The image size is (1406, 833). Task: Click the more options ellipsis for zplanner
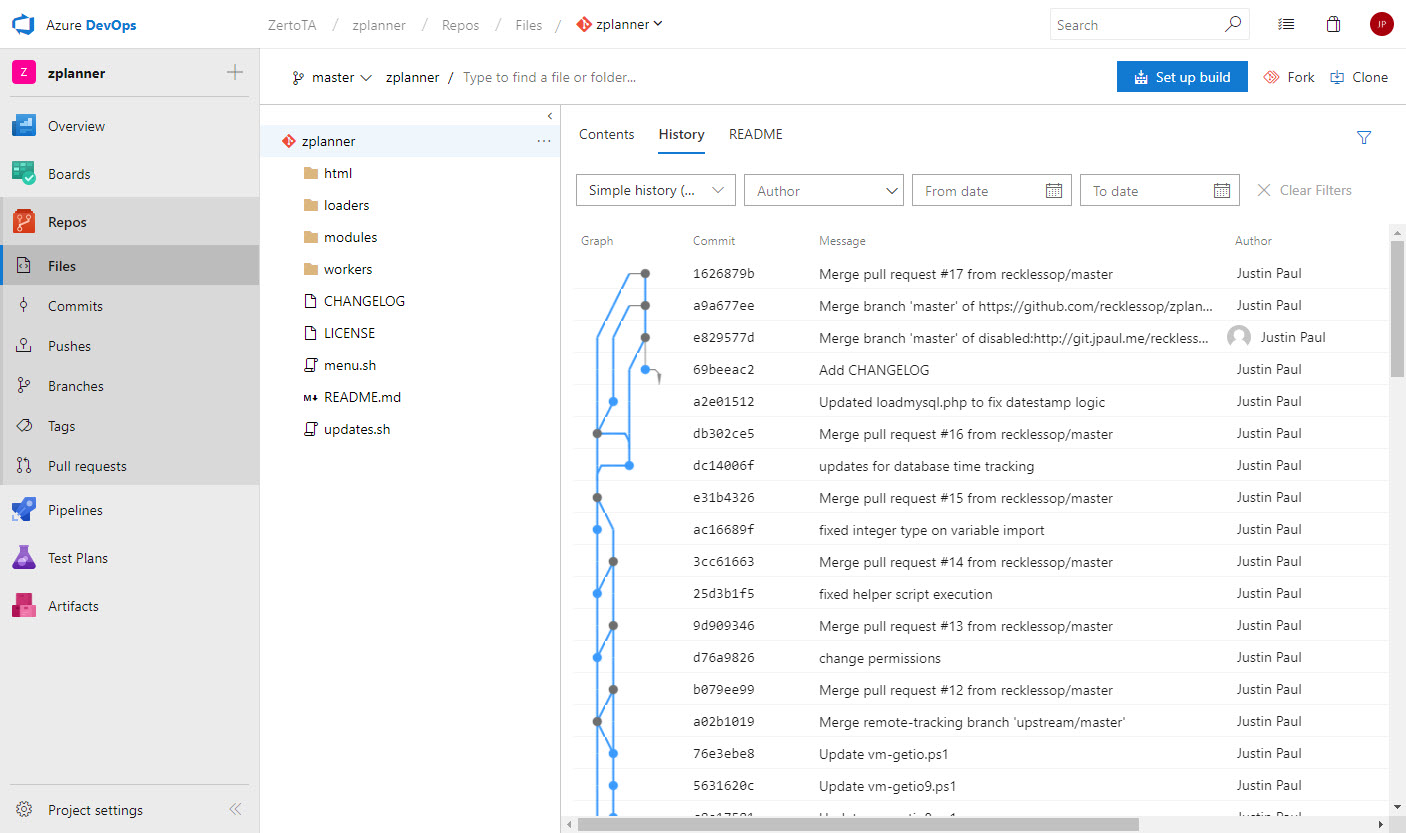[x=543, y=141]
